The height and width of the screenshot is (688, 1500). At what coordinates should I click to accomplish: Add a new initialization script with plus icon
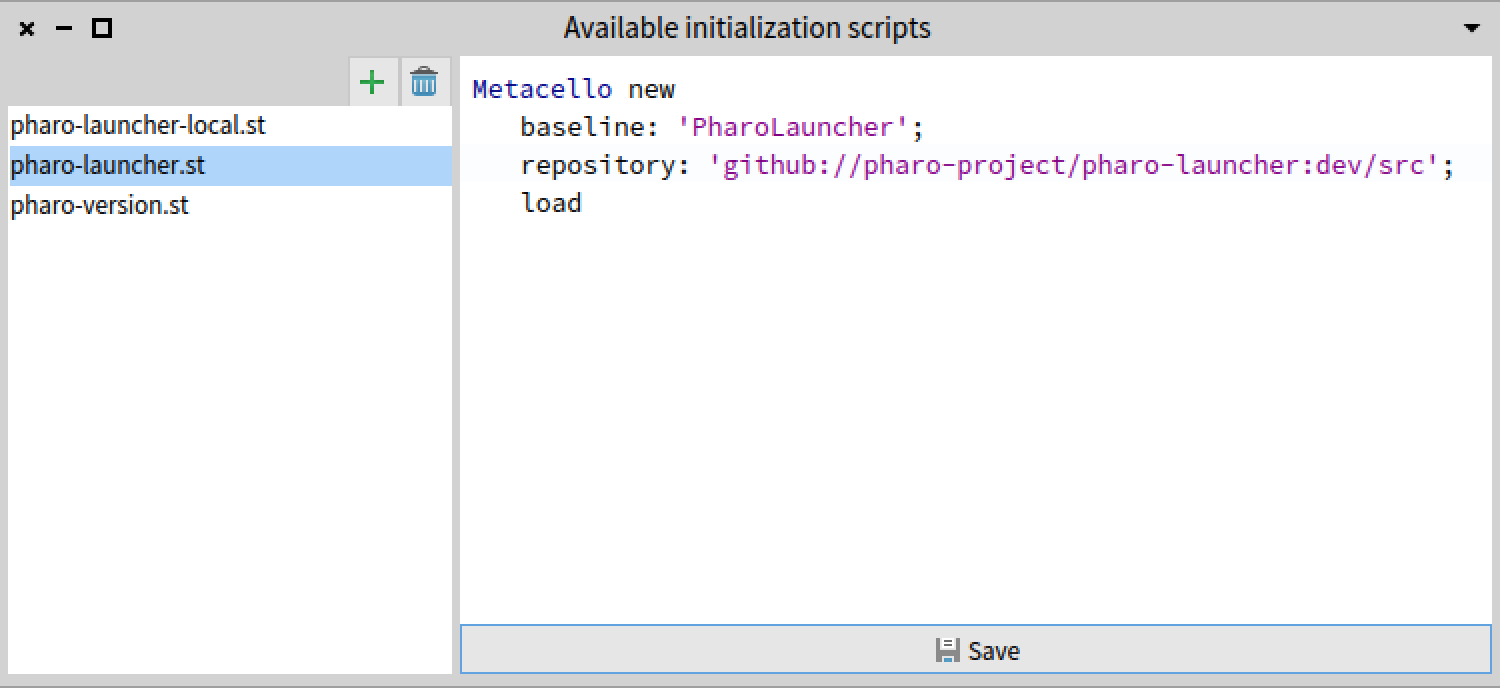click(x=372, y=82)
